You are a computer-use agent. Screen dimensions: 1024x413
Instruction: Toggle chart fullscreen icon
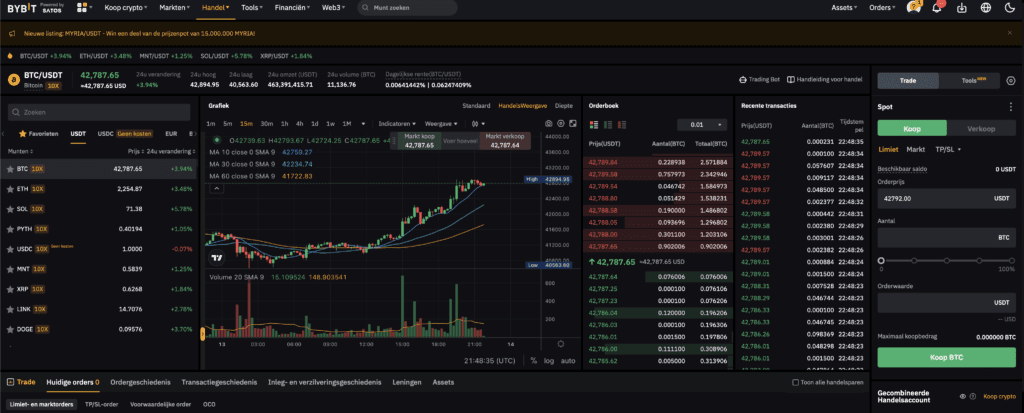(573, 124)
